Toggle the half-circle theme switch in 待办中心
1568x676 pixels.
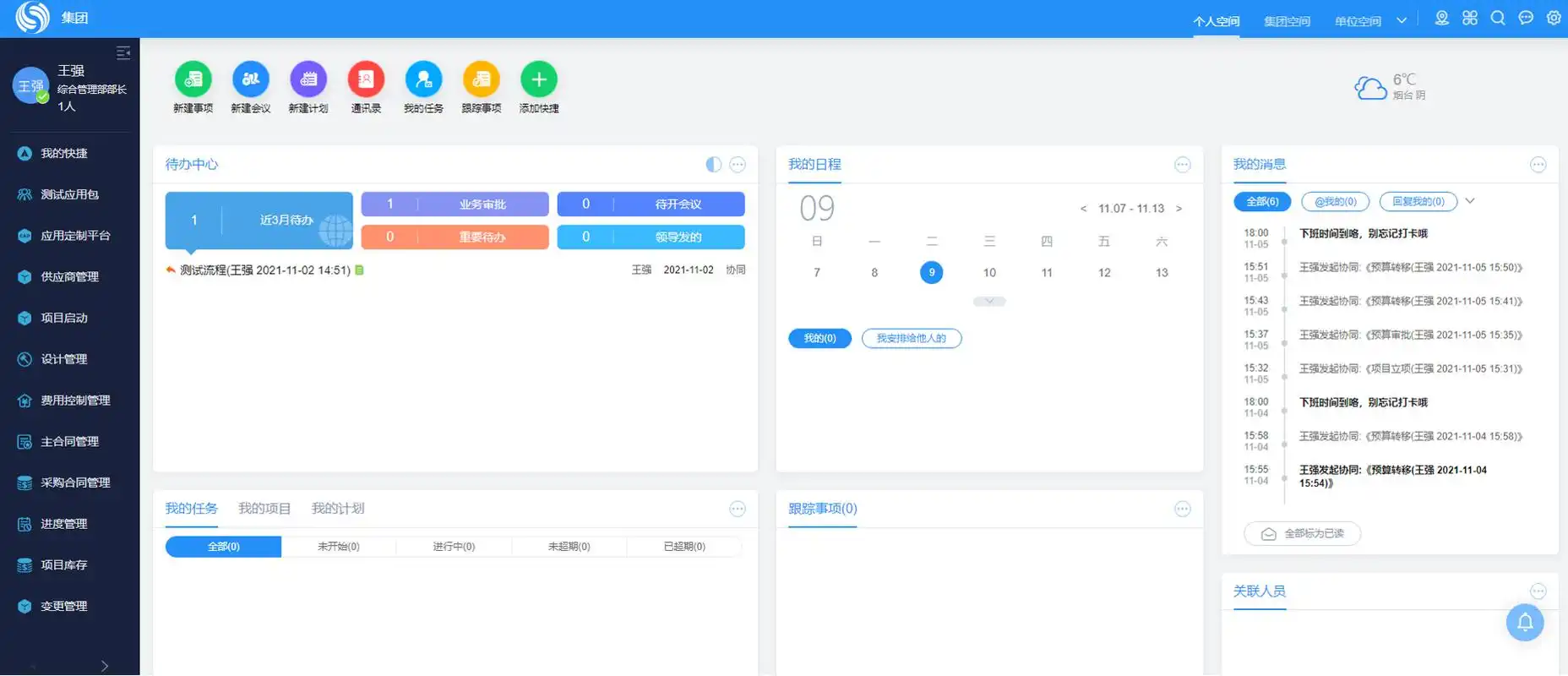coord(714,165)
